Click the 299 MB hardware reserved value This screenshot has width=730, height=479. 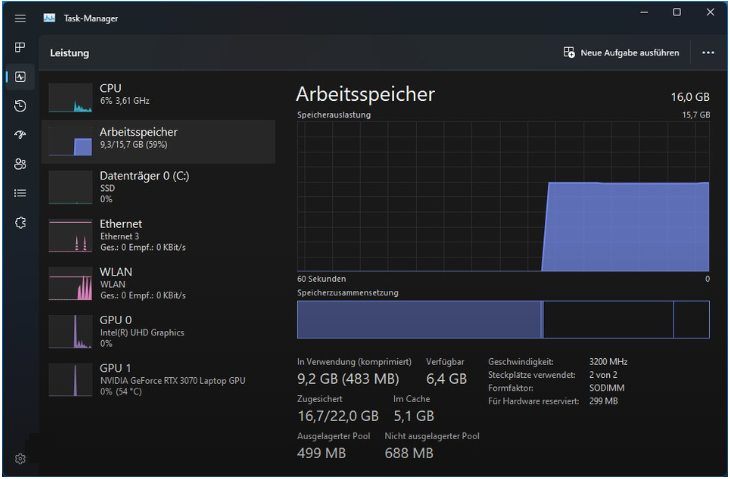coord(603,401)
